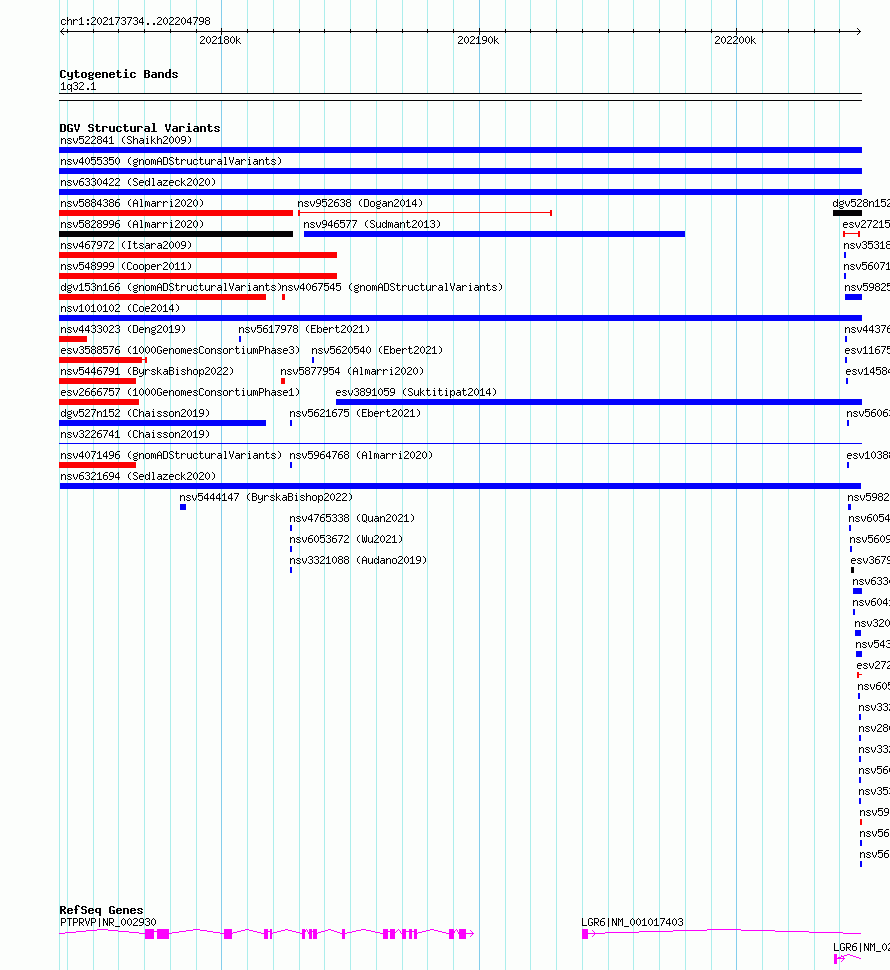Open the dgv153n166 gnomAD variant label

click(x=171, y=288)
